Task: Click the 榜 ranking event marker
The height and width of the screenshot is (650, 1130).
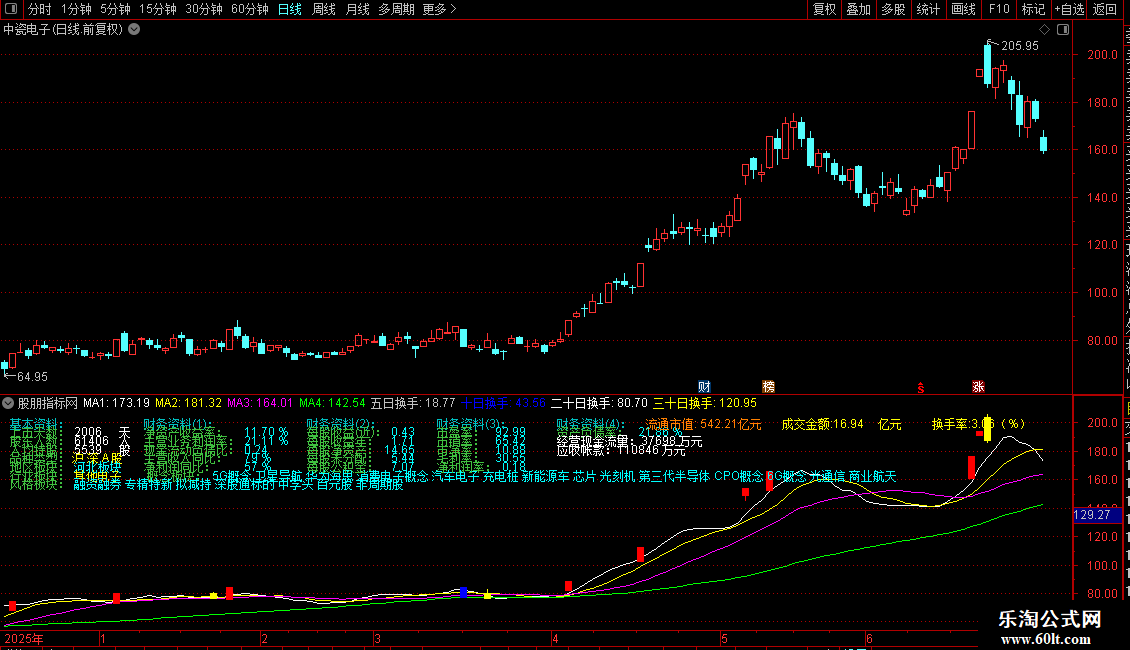Action: point(769,387)
